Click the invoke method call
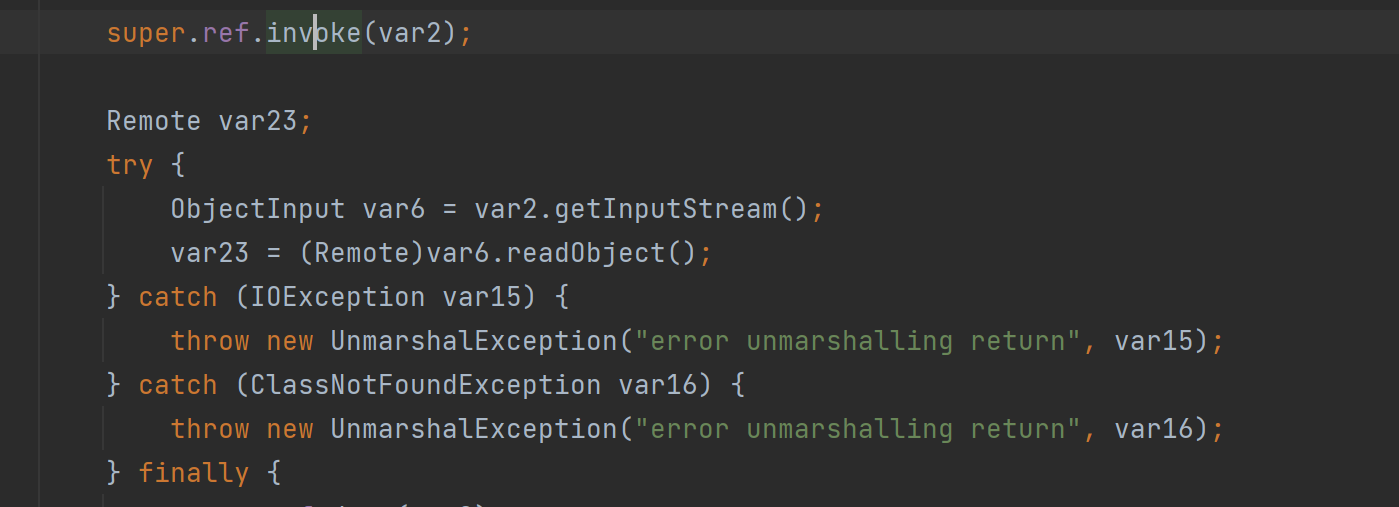The width and height of the screenshot is (1399, 507). pyautogui.click(x=313, y=33)
